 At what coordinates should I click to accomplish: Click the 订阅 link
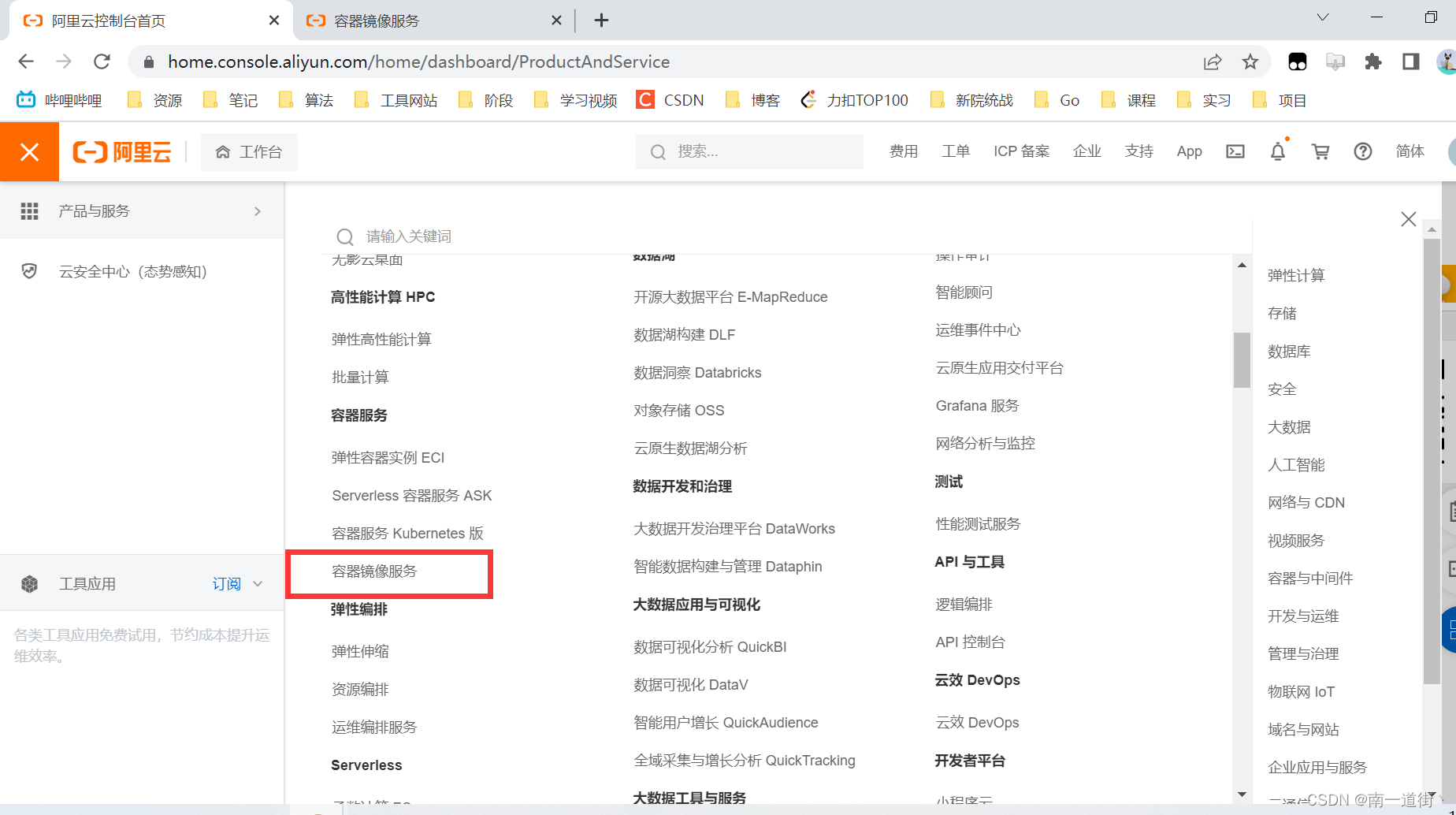tap(227, 584)
